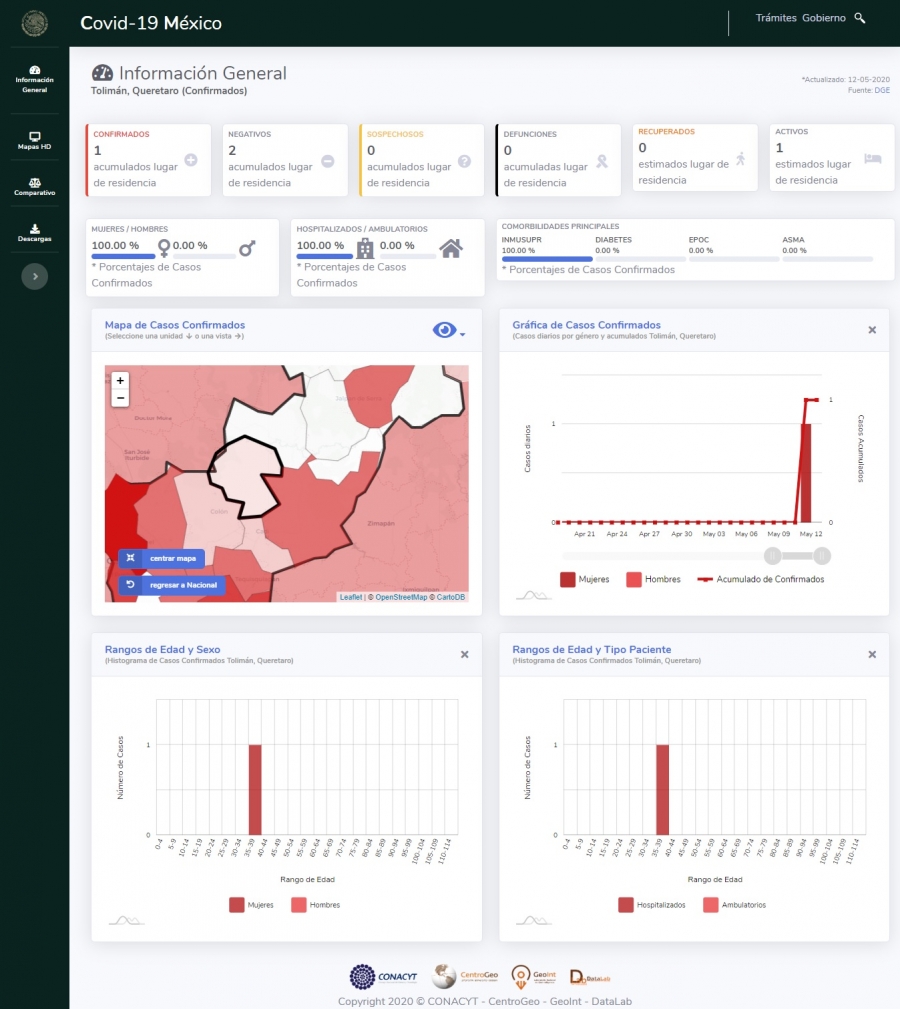Screen dimensions: 900x1009
Task: Open the Trámites link in the header
Action: pyautogui.click(x=776, y=19)
